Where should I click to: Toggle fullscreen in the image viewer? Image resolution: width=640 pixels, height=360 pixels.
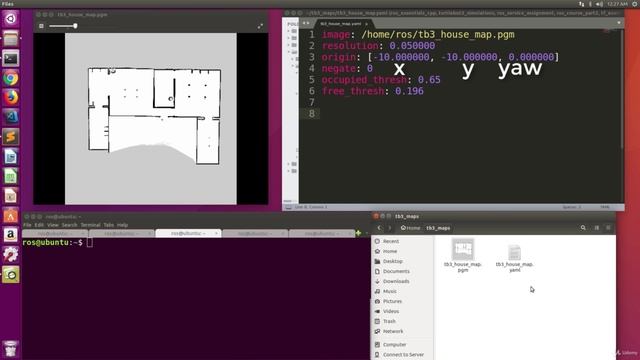tap(260, 26)
